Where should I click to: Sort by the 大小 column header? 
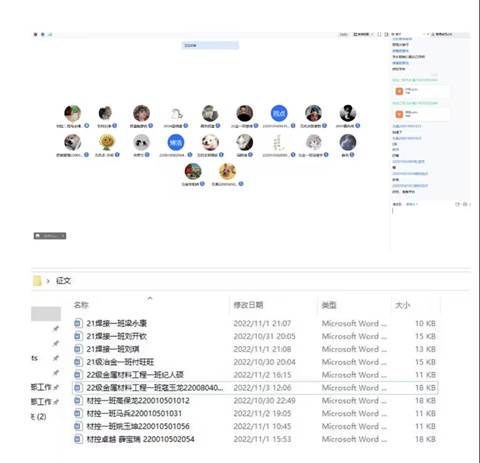tap(402, 305)
